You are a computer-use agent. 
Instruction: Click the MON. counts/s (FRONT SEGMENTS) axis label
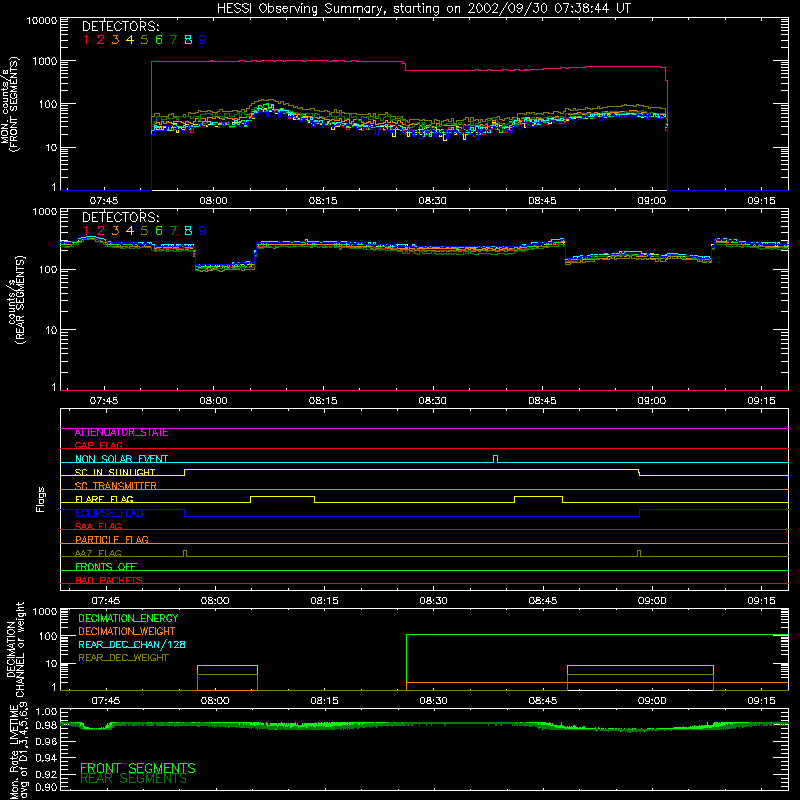pyautogui.click(x=9, y=104)
